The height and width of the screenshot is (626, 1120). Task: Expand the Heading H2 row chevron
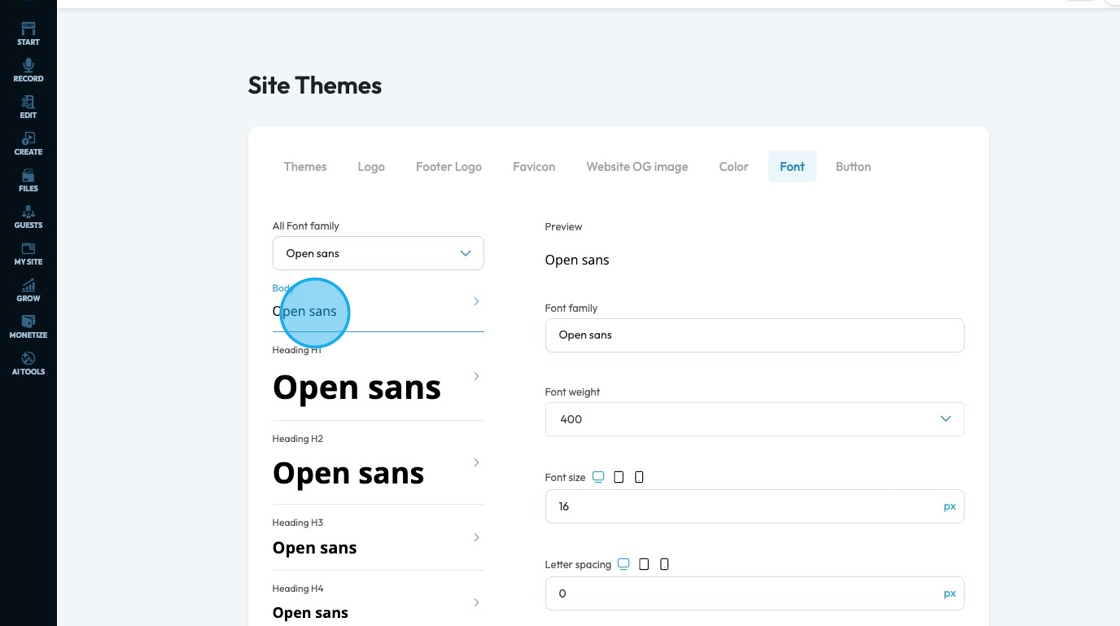click(x=476, y=462)
